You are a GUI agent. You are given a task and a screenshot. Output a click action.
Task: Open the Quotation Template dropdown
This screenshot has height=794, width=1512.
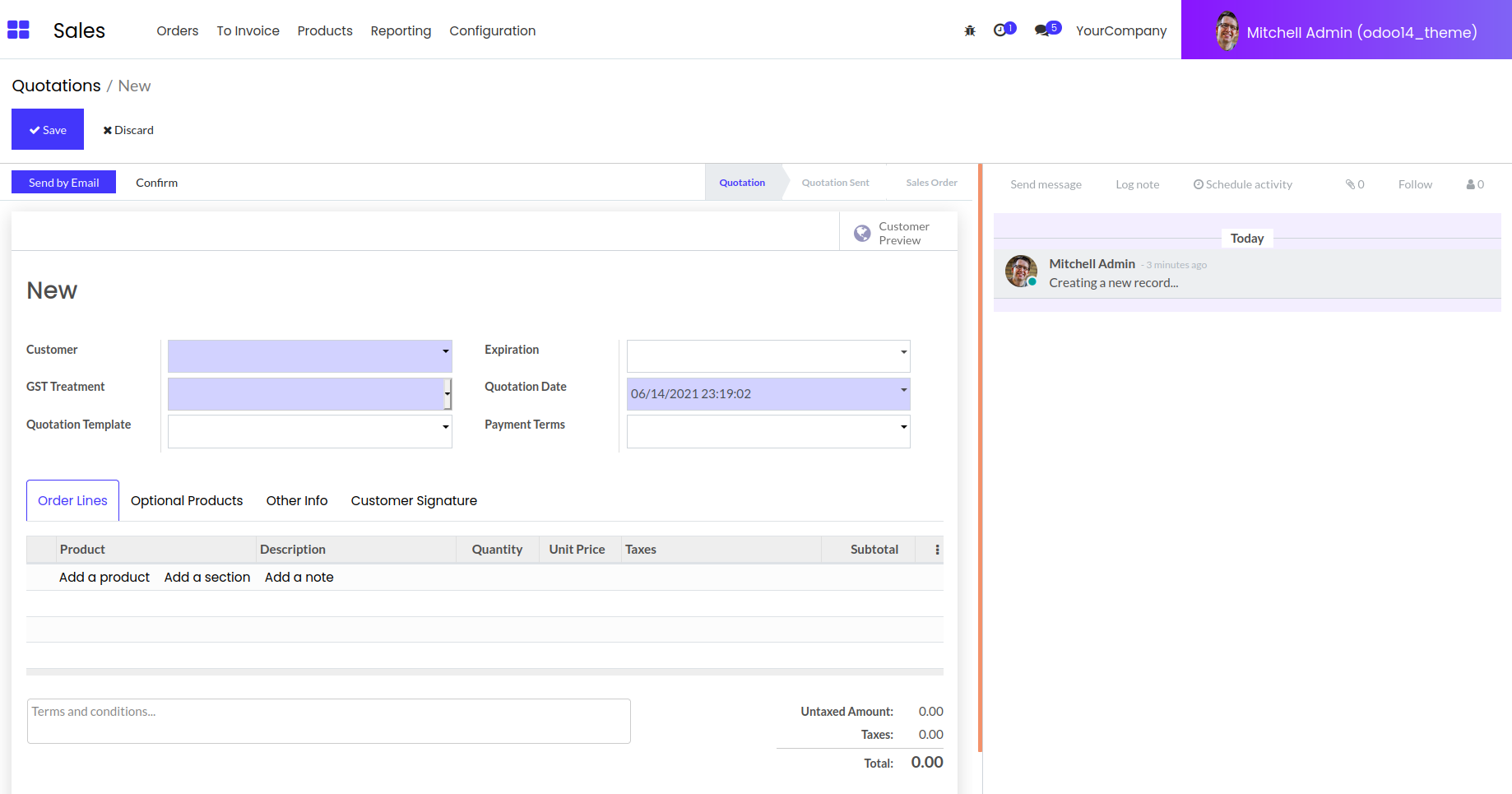tap(445, 426)
